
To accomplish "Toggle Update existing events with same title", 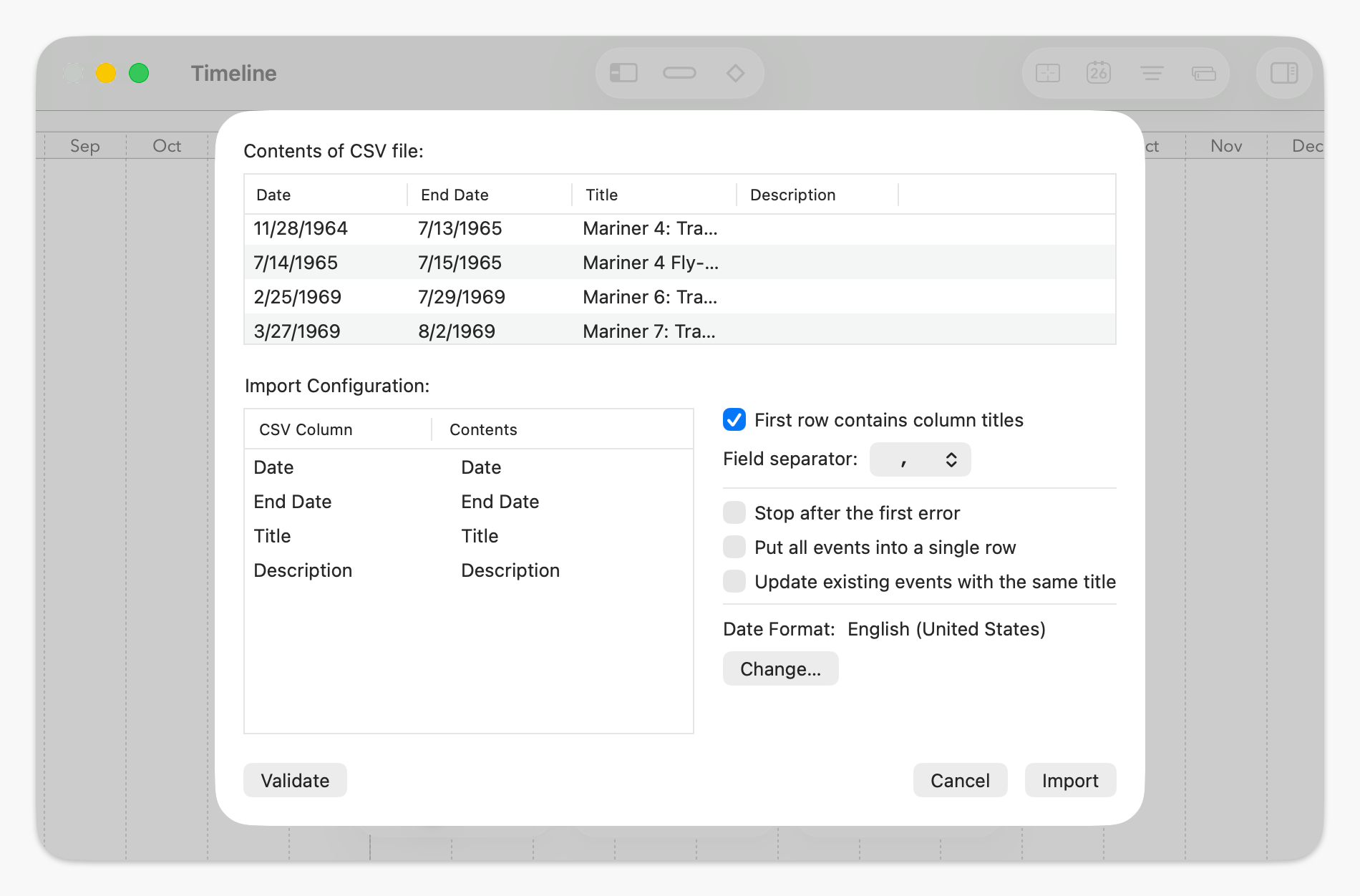I will point(734,582).
